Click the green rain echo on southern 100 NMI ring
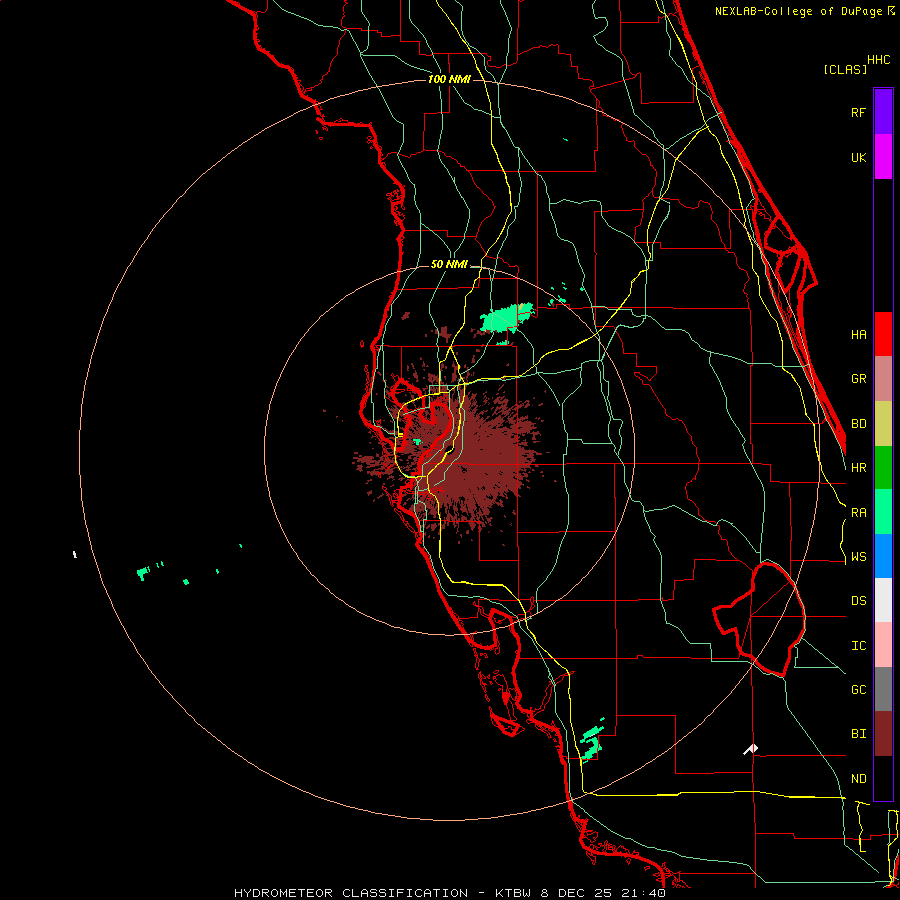Viewport: 900px width, 900px height. tap(591, 740)
